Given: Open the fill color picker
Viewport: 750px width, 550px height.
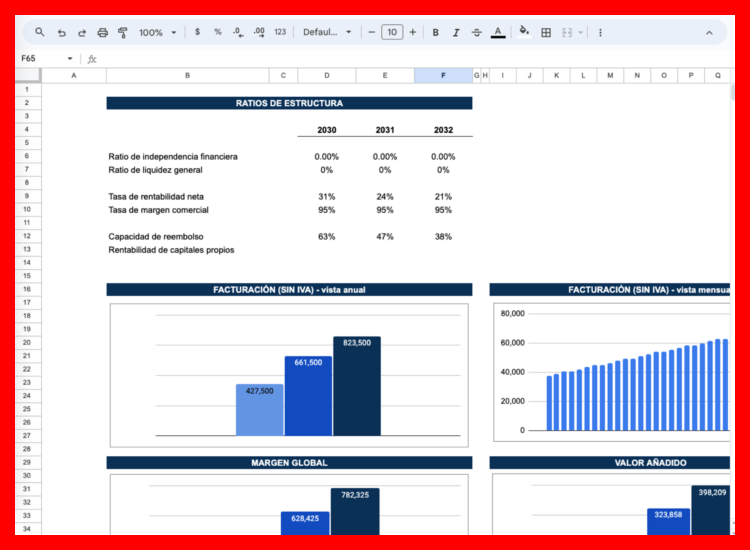Looking at the screenshot, I should (524, 32).
